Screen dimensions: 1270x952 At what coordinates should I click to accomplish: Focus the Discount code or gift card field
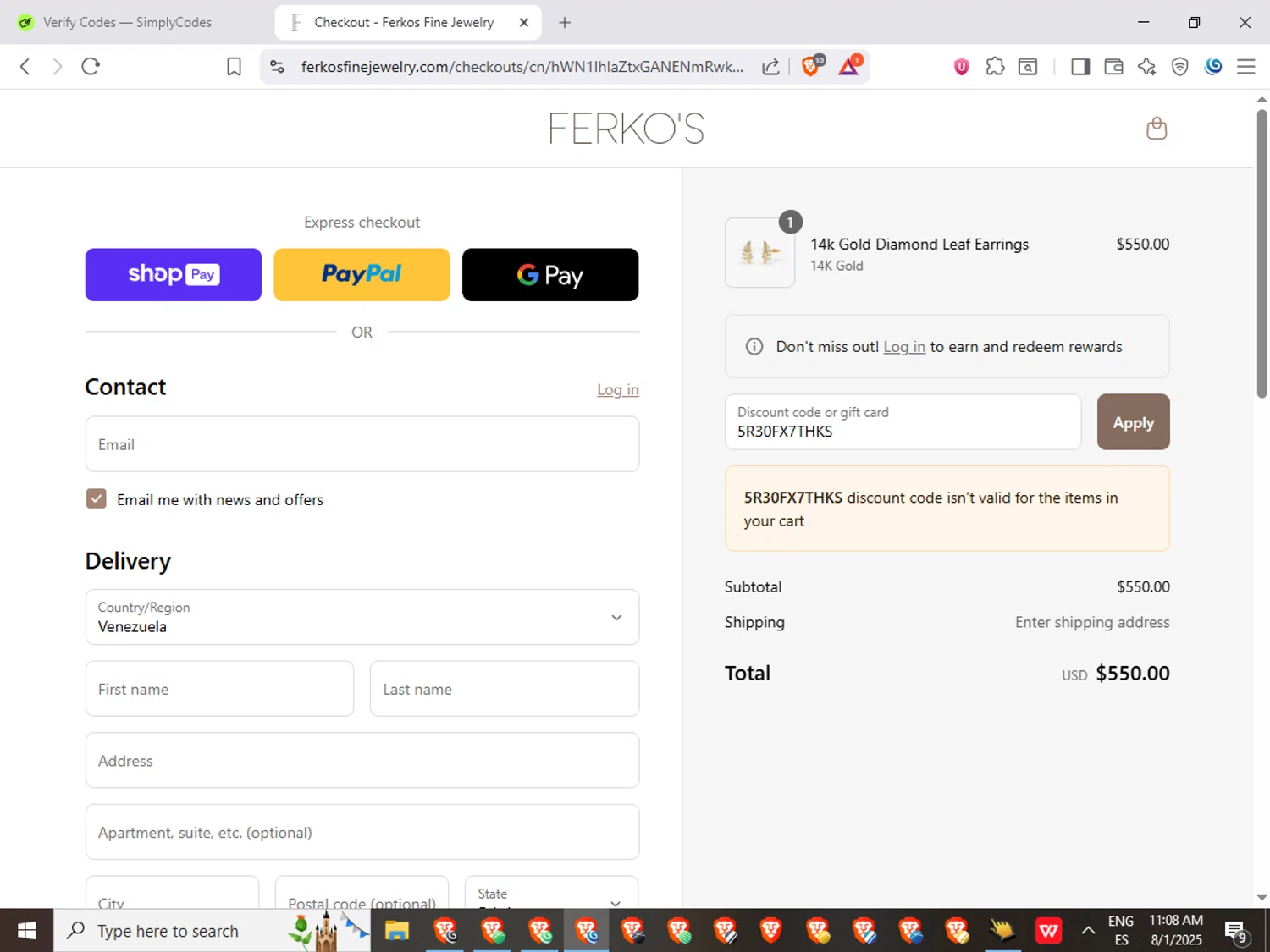click(903, 421)
